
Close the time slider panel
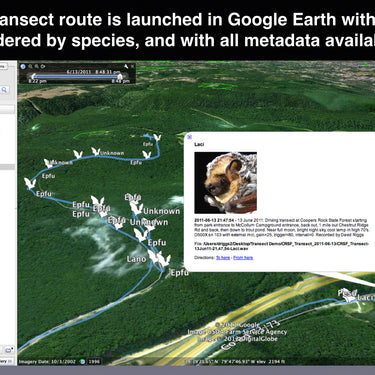132,66
